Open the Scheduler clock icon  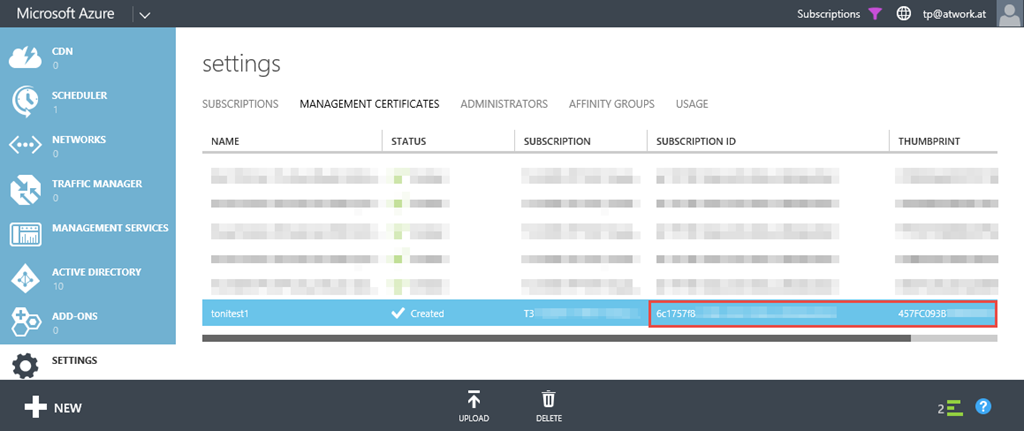pyautogui.click(x=25, y=102)
